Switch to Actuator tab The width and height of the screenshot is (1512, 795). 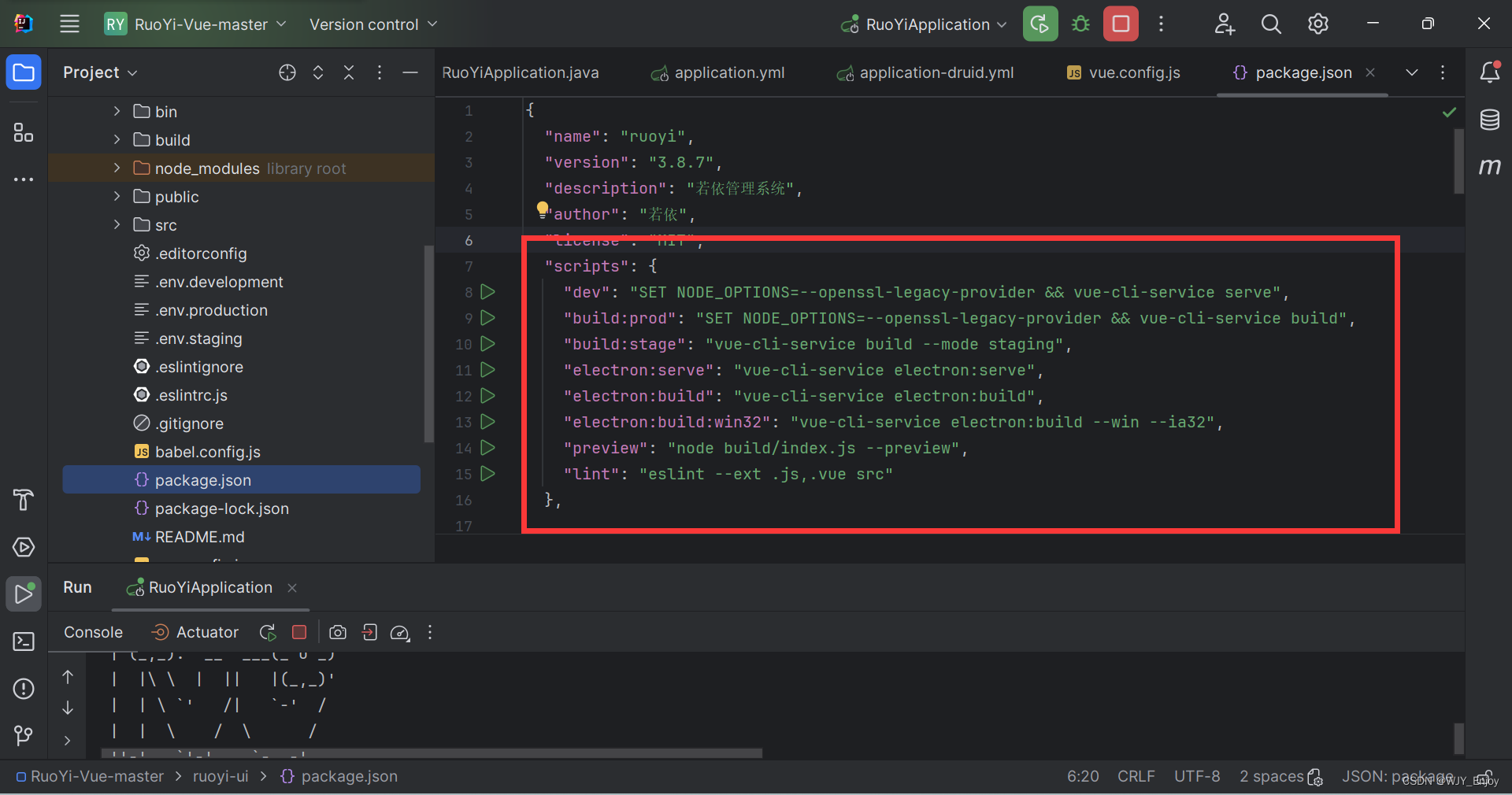(x=195, y=632)
